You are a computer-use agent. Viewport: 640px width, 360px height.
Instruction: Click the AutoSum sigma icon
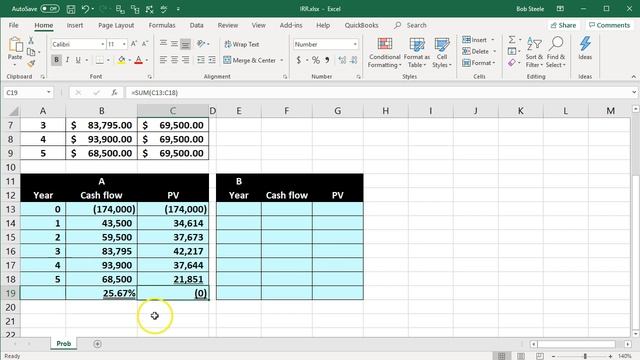click(x=512, y=40)
